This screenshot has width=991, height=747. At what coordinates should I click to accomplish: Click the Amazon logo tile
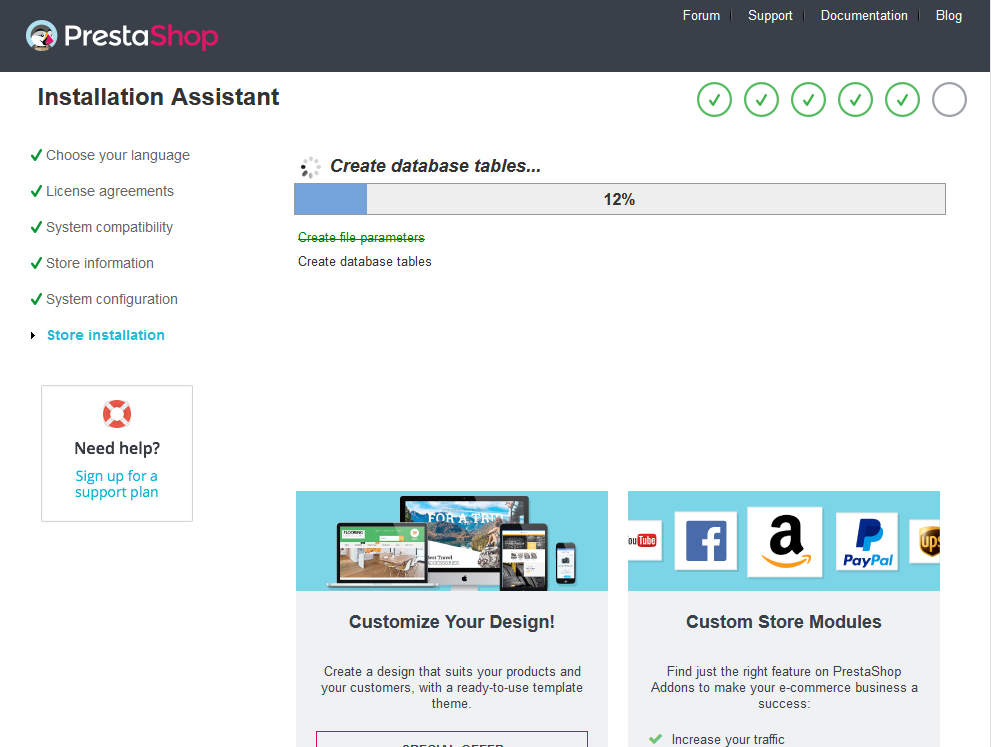(785, 542)
